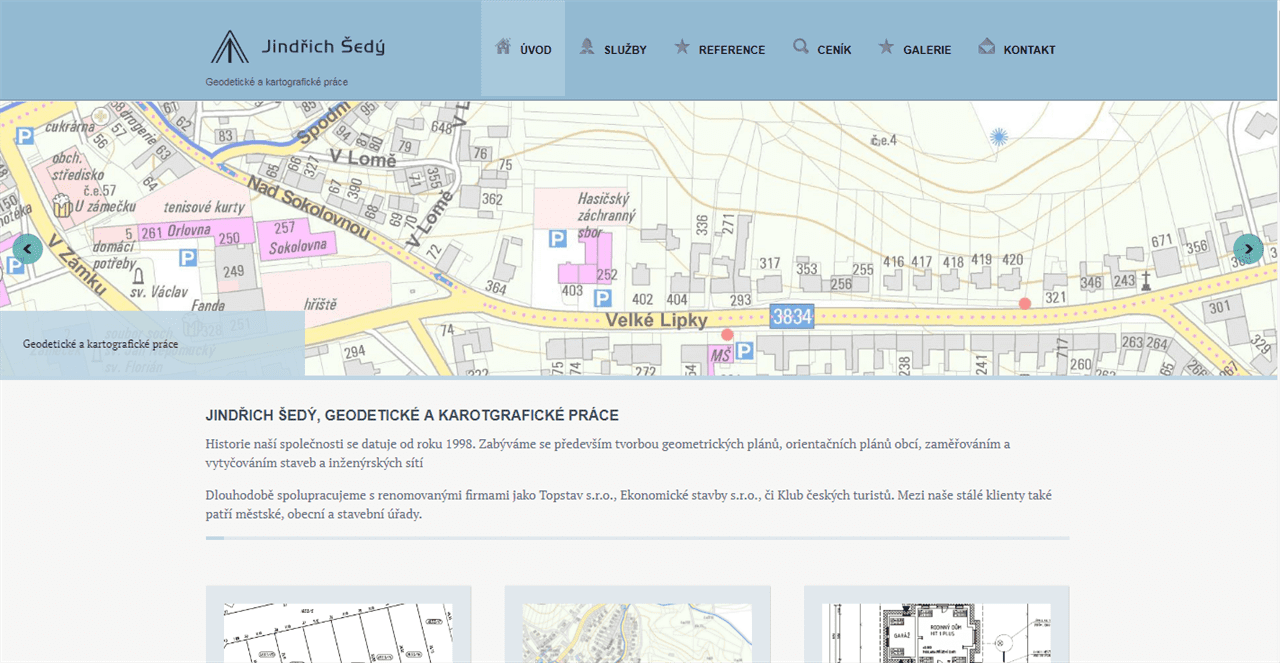Advance the slideshow with the right arrow
The image size is (1280, 663).
click(x=1248, y=248)
